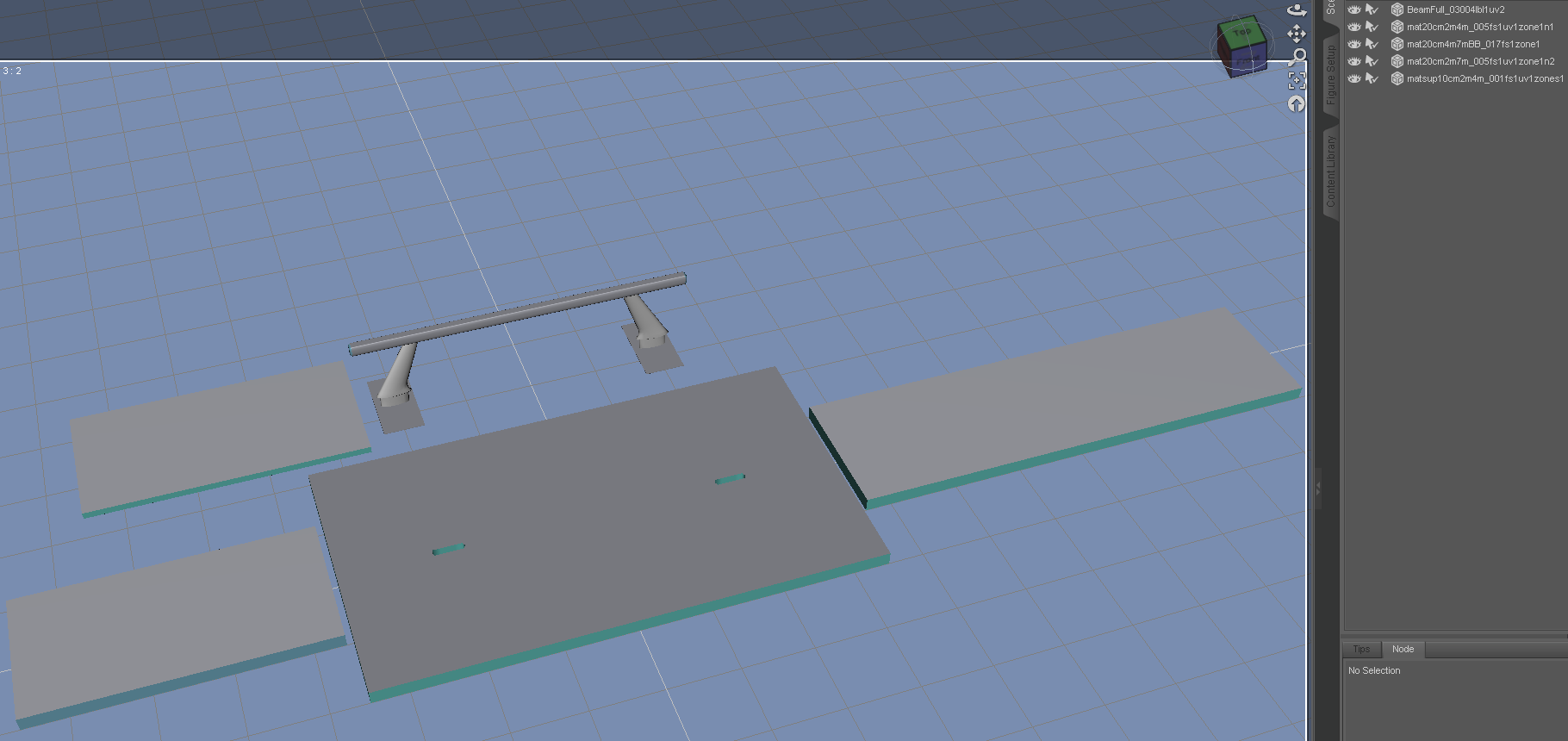The height and width of the screenshot is (741, 1568).
Task: Activate the pan view control
Action: (x=1297, y=34)
